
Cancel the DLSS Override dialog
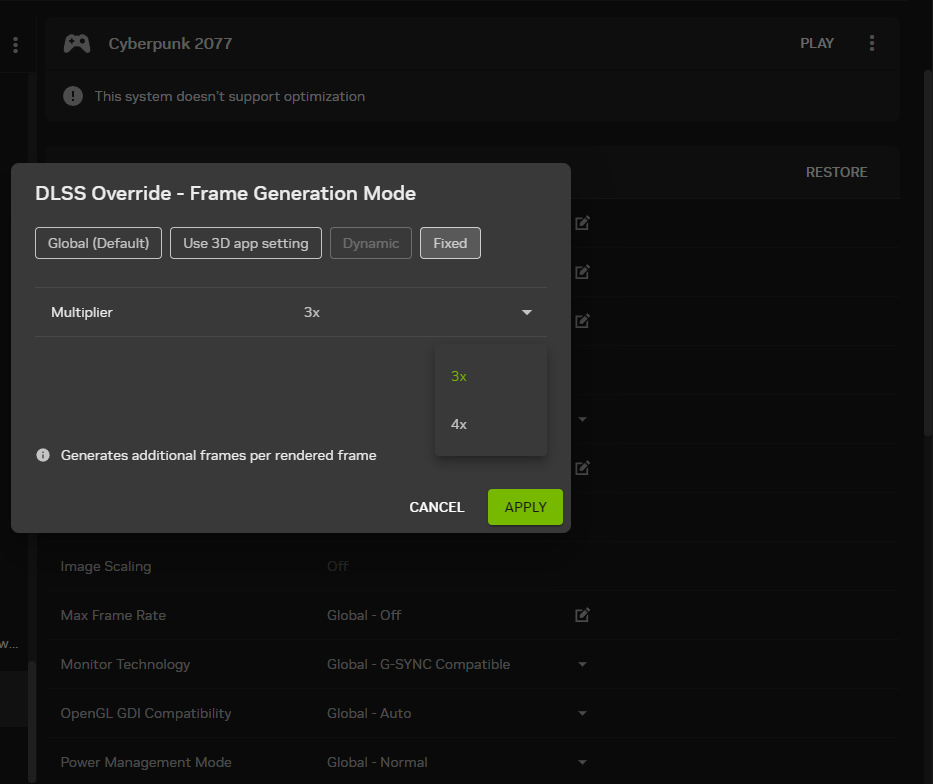tap(437, 507)
